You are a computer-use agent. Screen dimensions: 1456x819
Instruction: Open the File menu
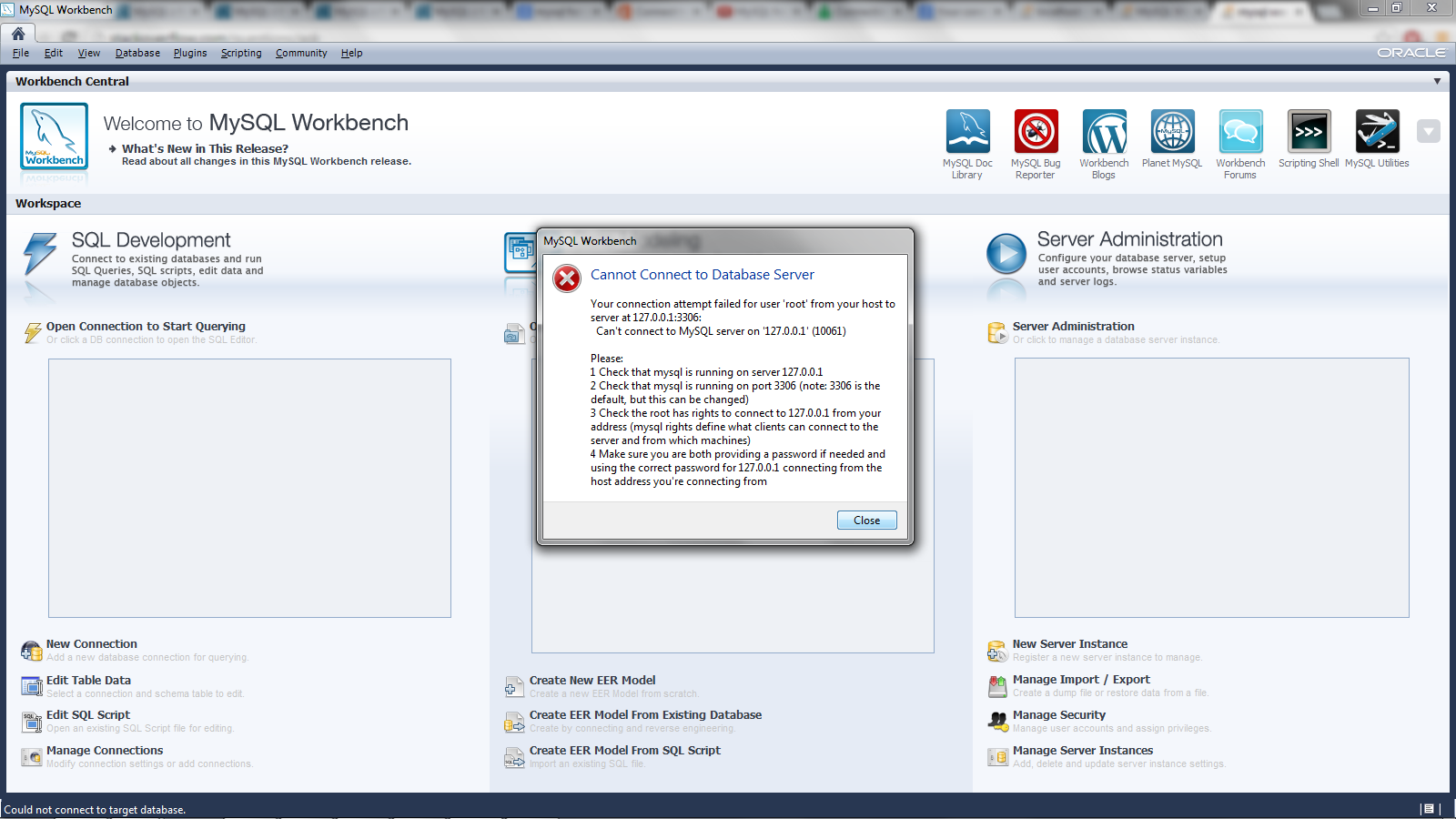[x=21, y=53]
